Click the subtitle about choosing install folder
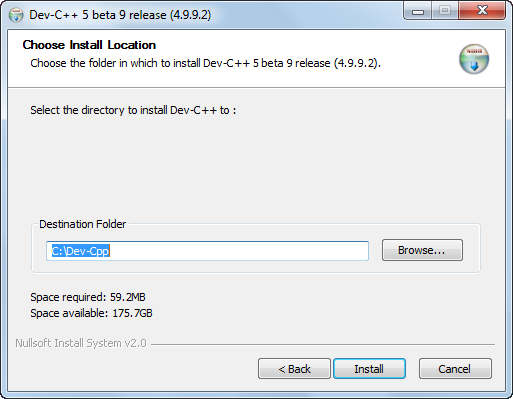 tap(205, 63)
